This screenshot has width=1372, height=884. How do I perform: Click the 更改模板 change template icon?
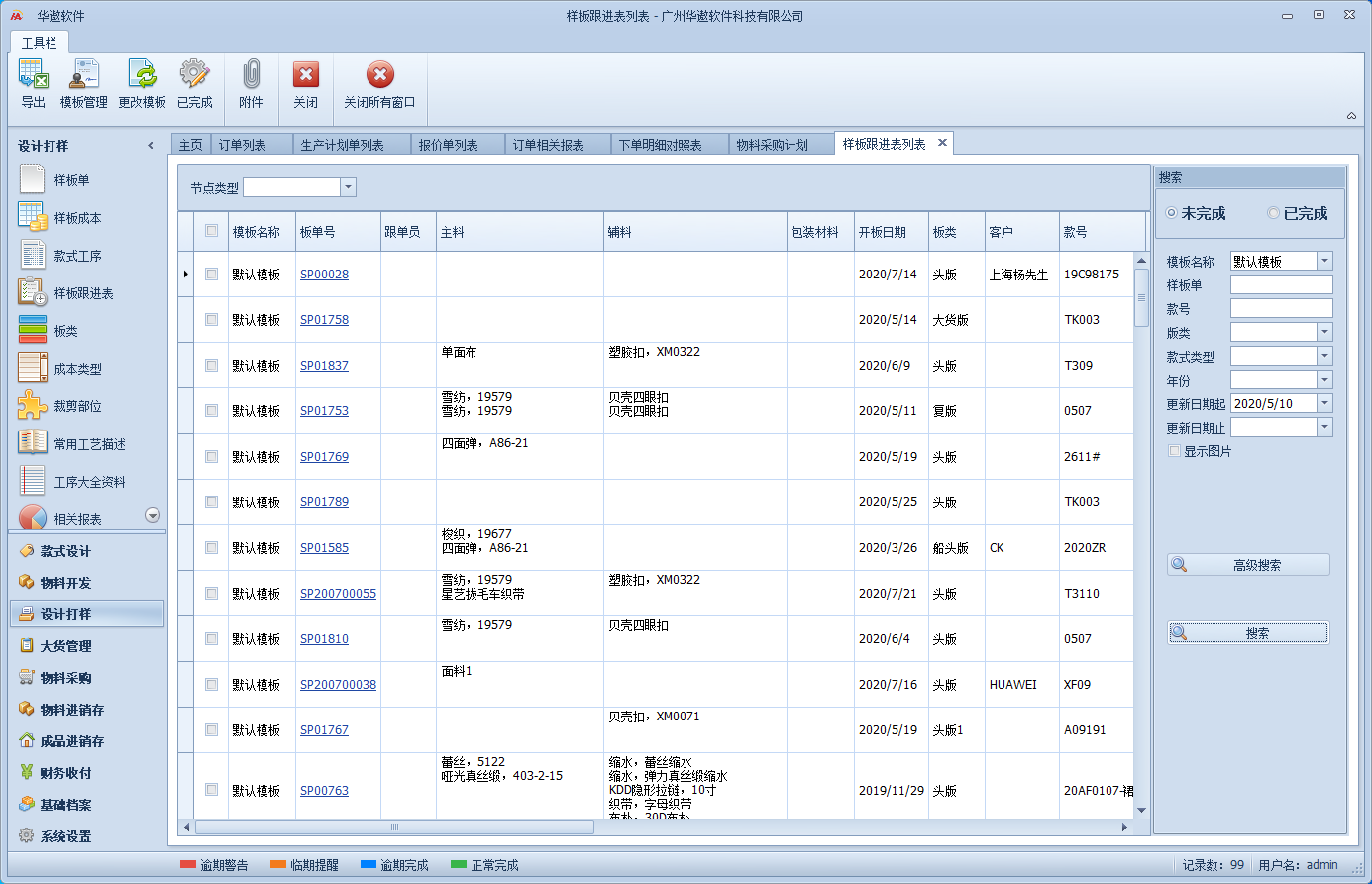pyautogui.click(x=143, y=75)
